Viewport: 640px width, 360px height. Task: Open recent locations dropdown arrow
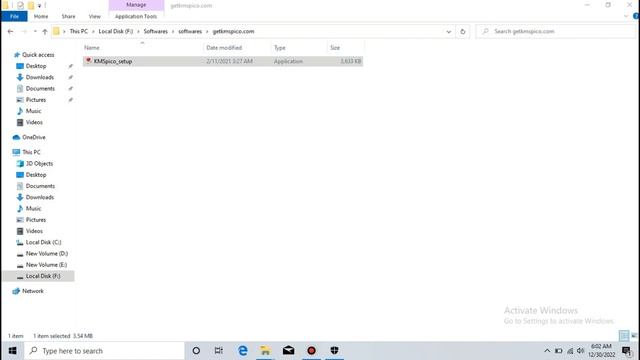coord(35,31)
